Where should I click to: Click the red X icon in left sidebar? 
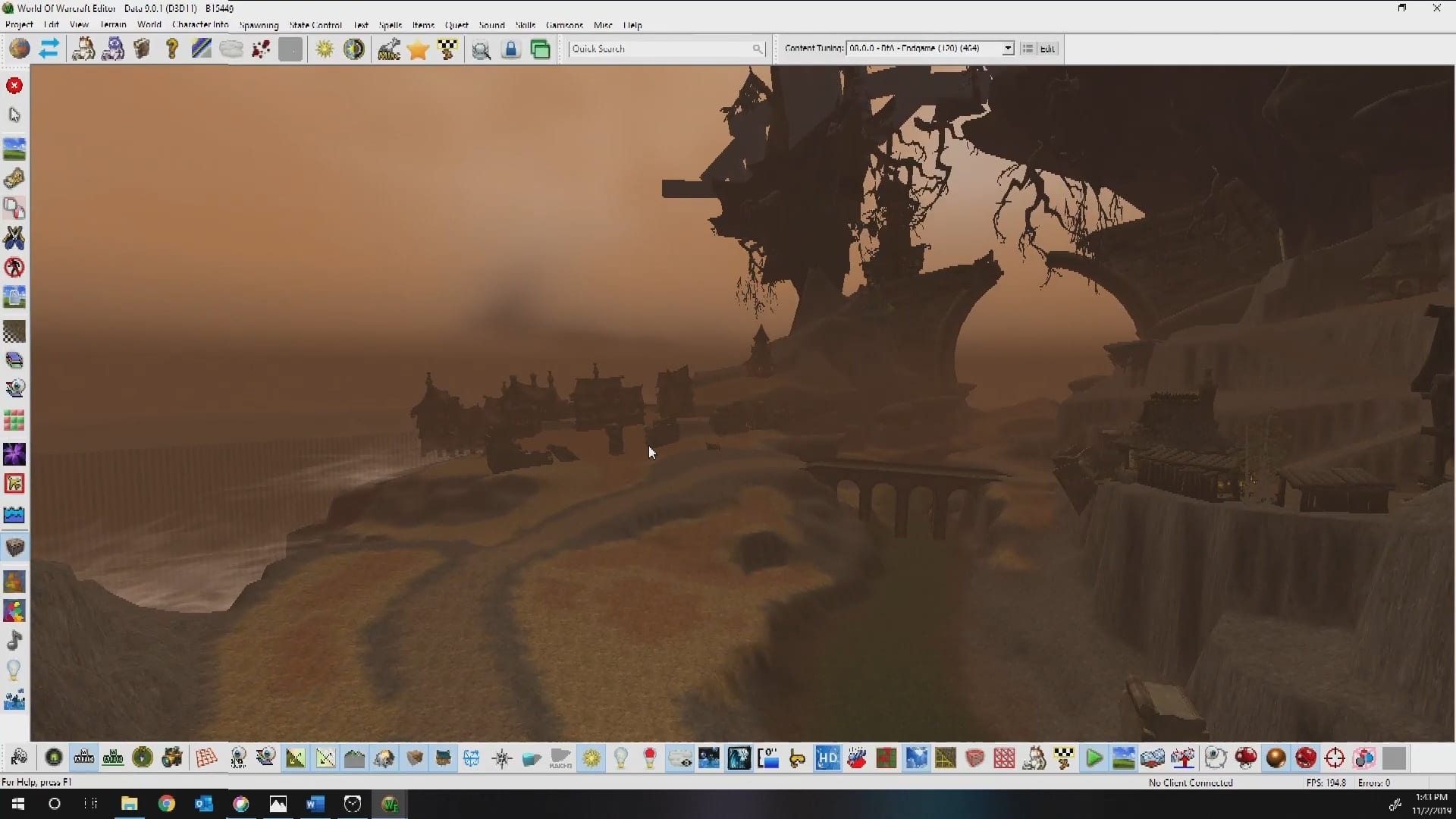click(14, 86)
